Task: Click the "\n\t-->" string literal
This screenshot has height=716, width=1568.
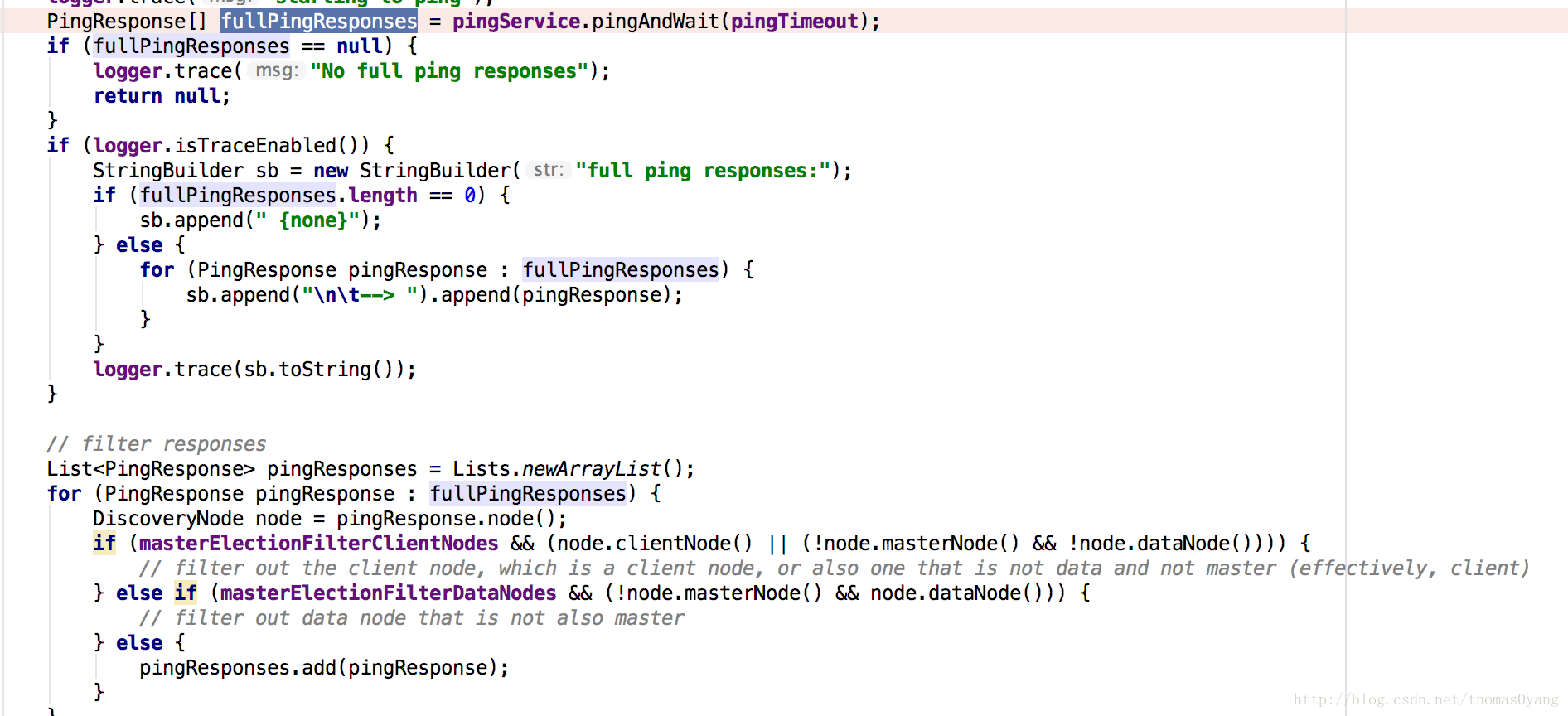Action: [x=360, y=295]
